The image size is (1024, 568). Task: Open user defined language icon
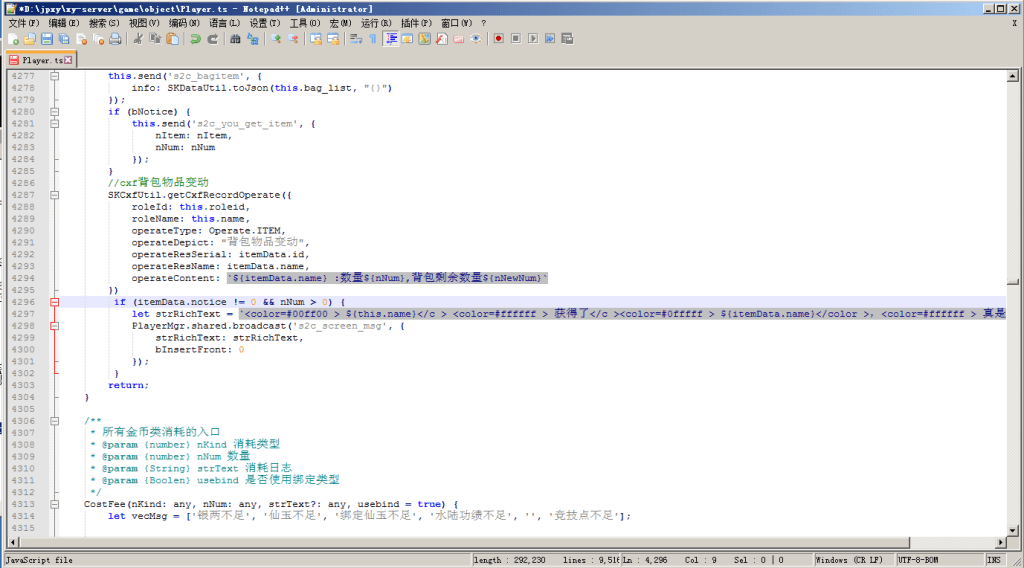[408, 39]
